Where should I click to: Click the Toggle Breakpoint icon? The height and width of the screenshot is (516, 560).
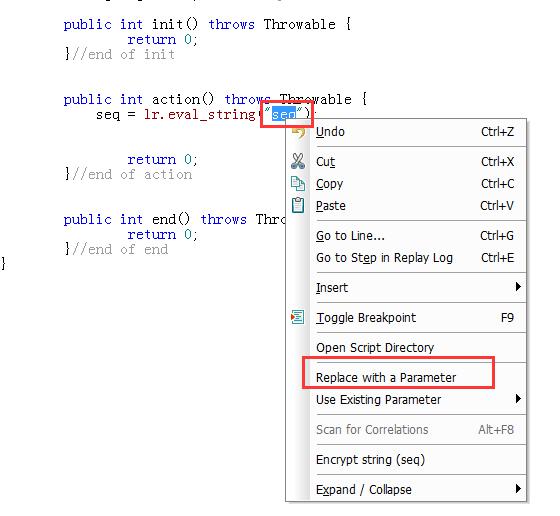pos(298,317)
